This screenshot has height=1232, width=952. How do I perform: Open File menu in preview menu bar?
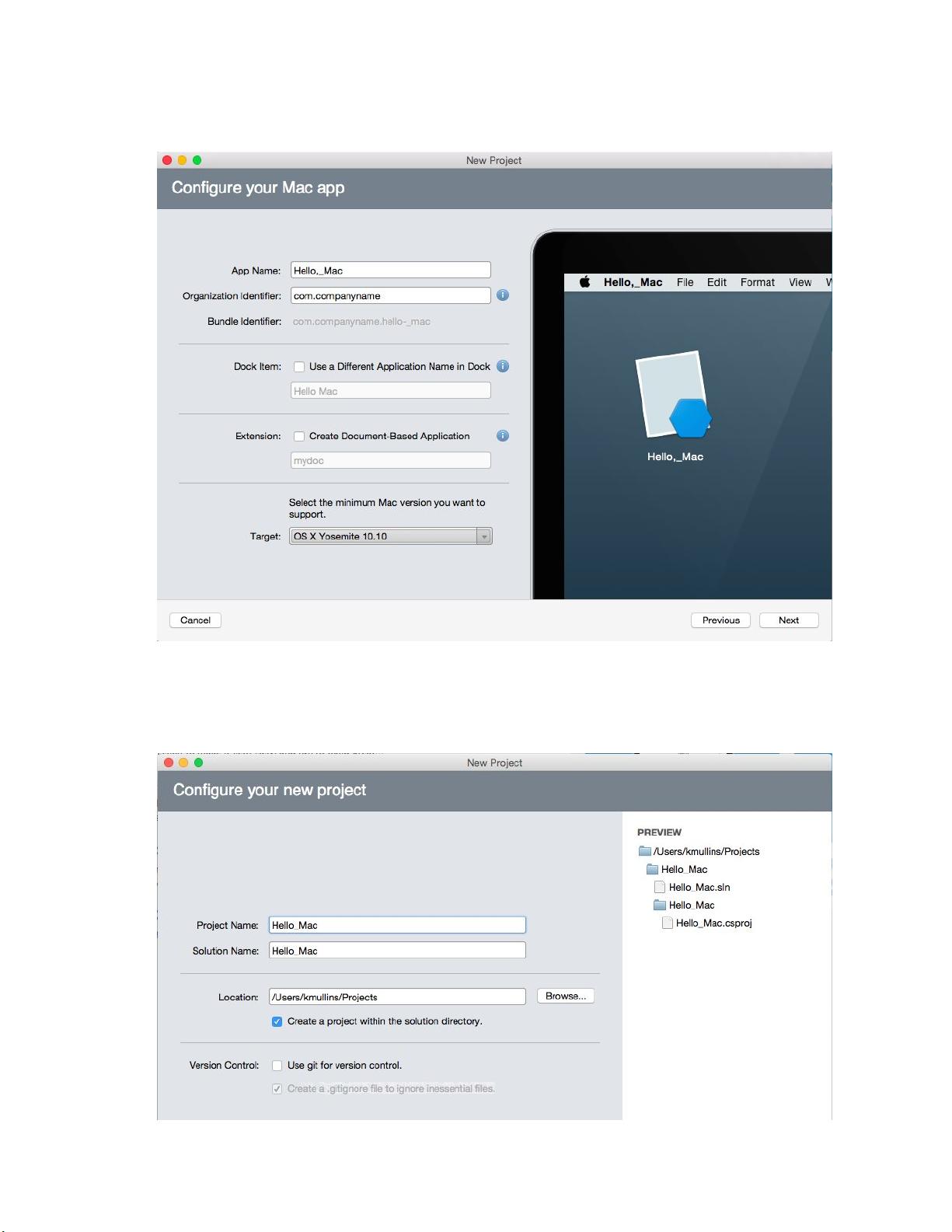(685, 282)
